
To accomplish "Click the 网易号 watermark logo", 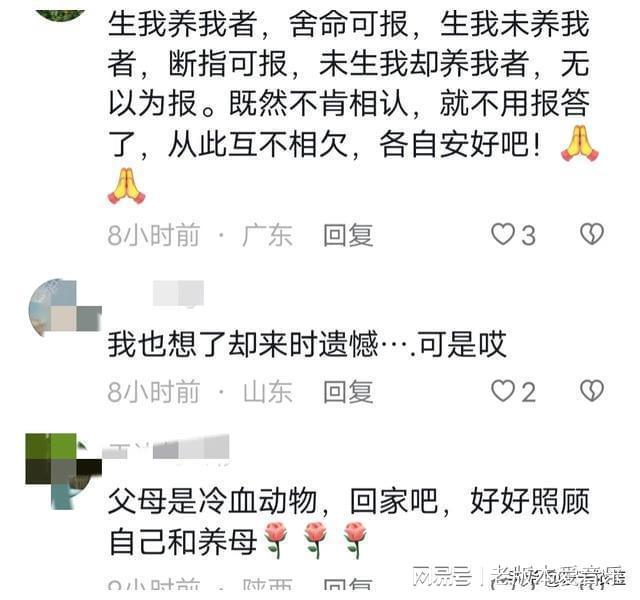I will (442, 577).
